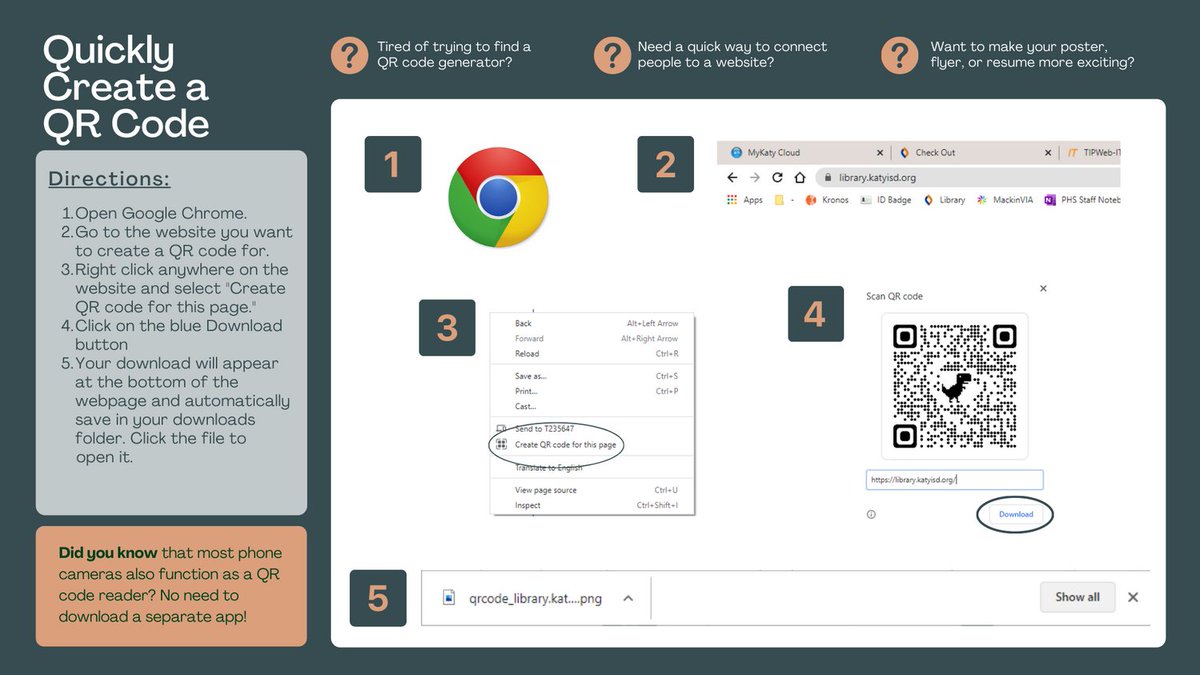Choose View page source menu entry

click(x=592, y=490)
